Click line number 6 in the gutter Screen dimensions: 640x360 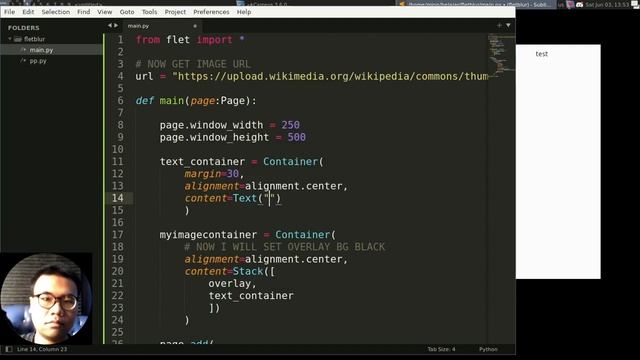120,100
